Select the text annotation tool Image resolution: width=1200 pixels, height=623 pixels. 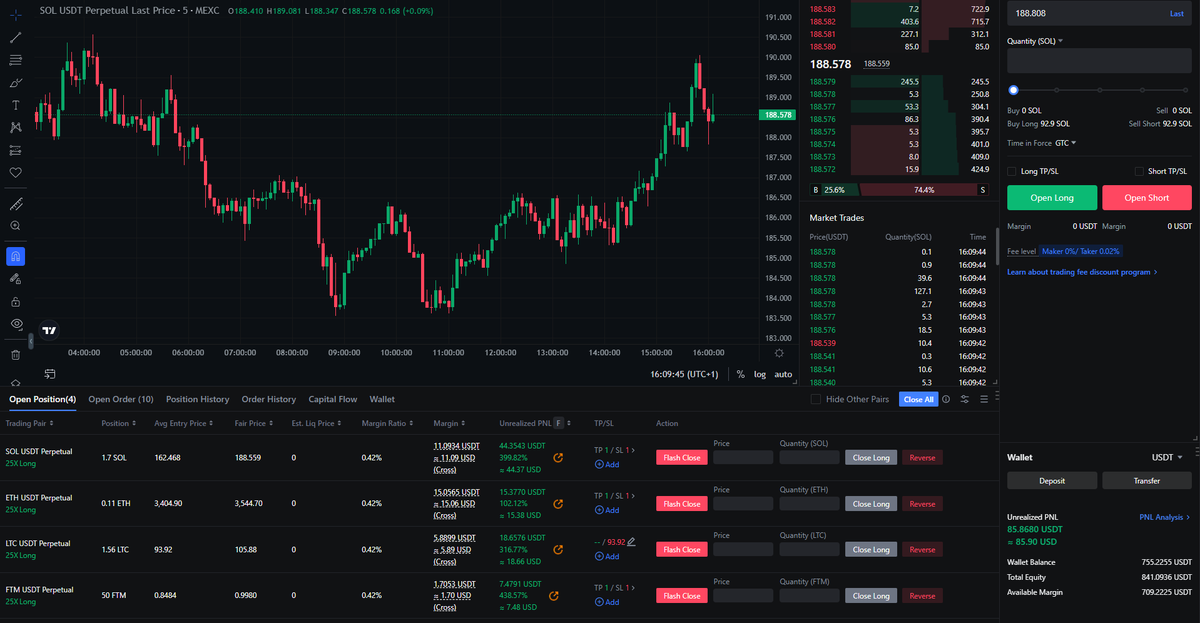pos(15,105)
